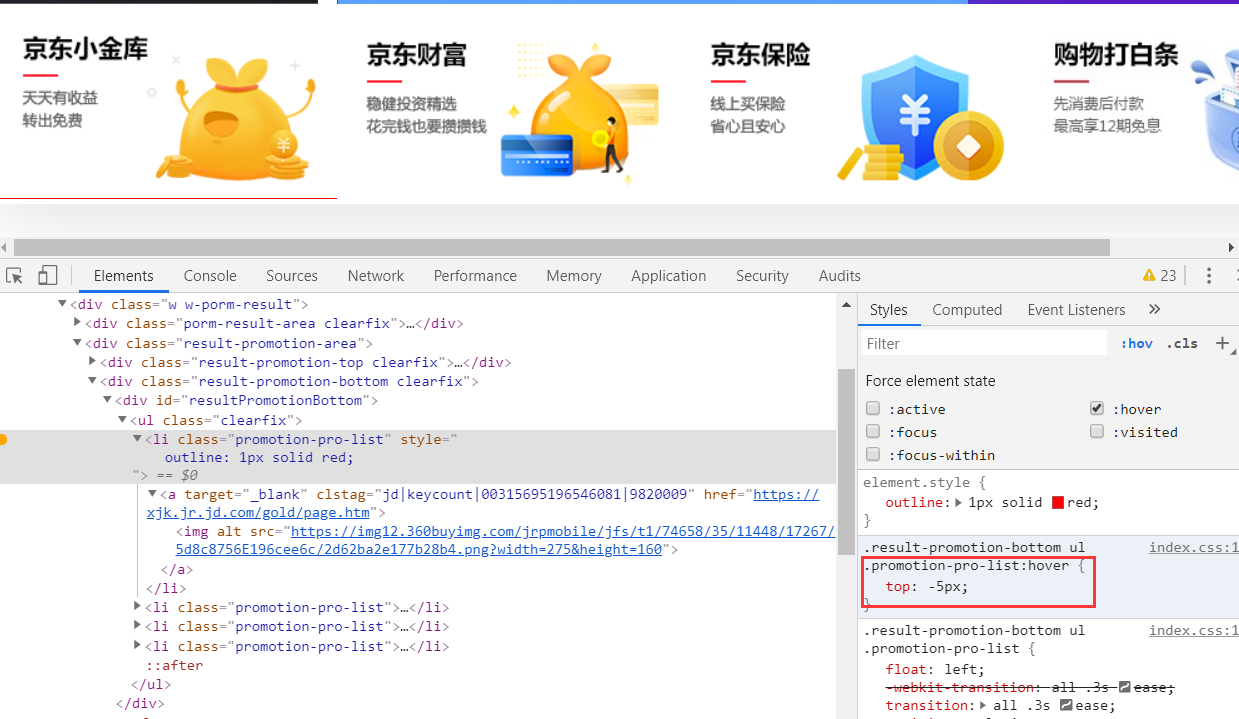This screenshot has height=719, width=1239.
Task: Click the page scrollbar left arrow
Action: tap(5, 247)
